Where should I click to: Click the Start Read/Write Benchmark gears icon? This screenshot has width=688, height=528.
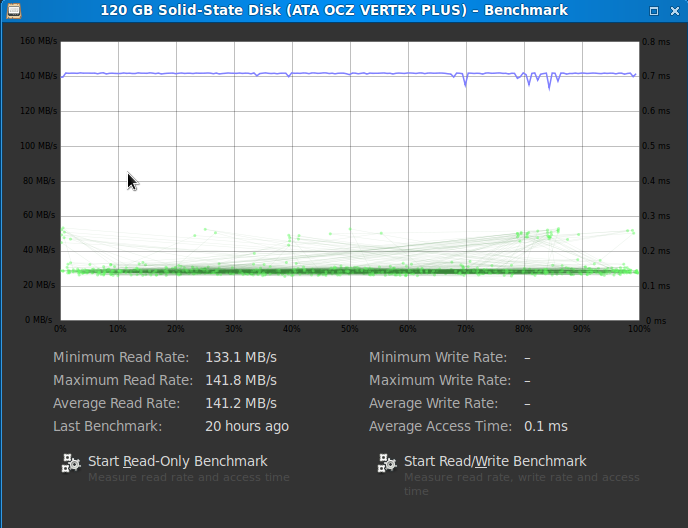pyautogui.click(x=387, y=463)
